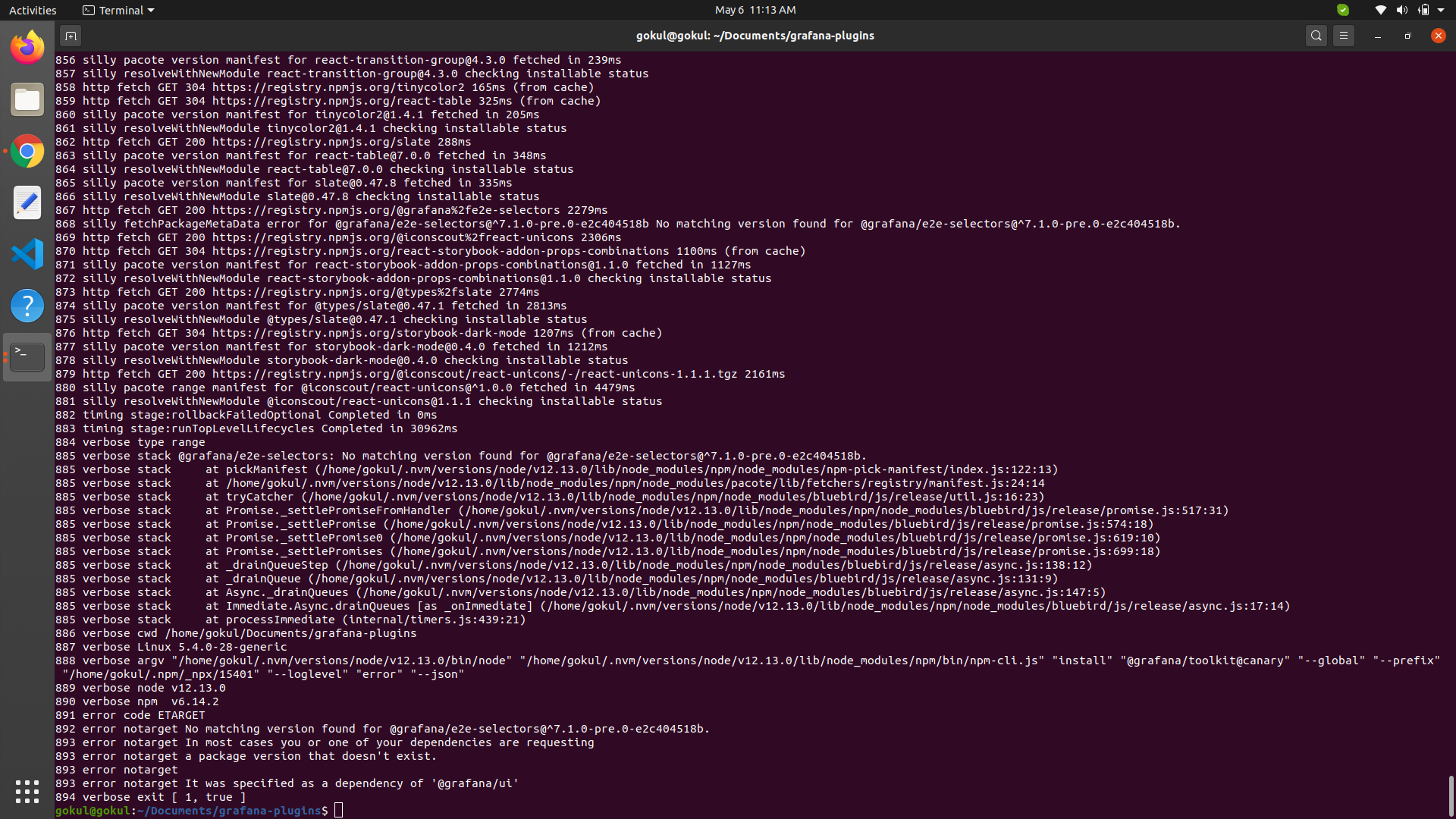Open Firefox from the dock
This screenshot has height=819, width=1456.
pyautogui.click(x=27, y=46)
